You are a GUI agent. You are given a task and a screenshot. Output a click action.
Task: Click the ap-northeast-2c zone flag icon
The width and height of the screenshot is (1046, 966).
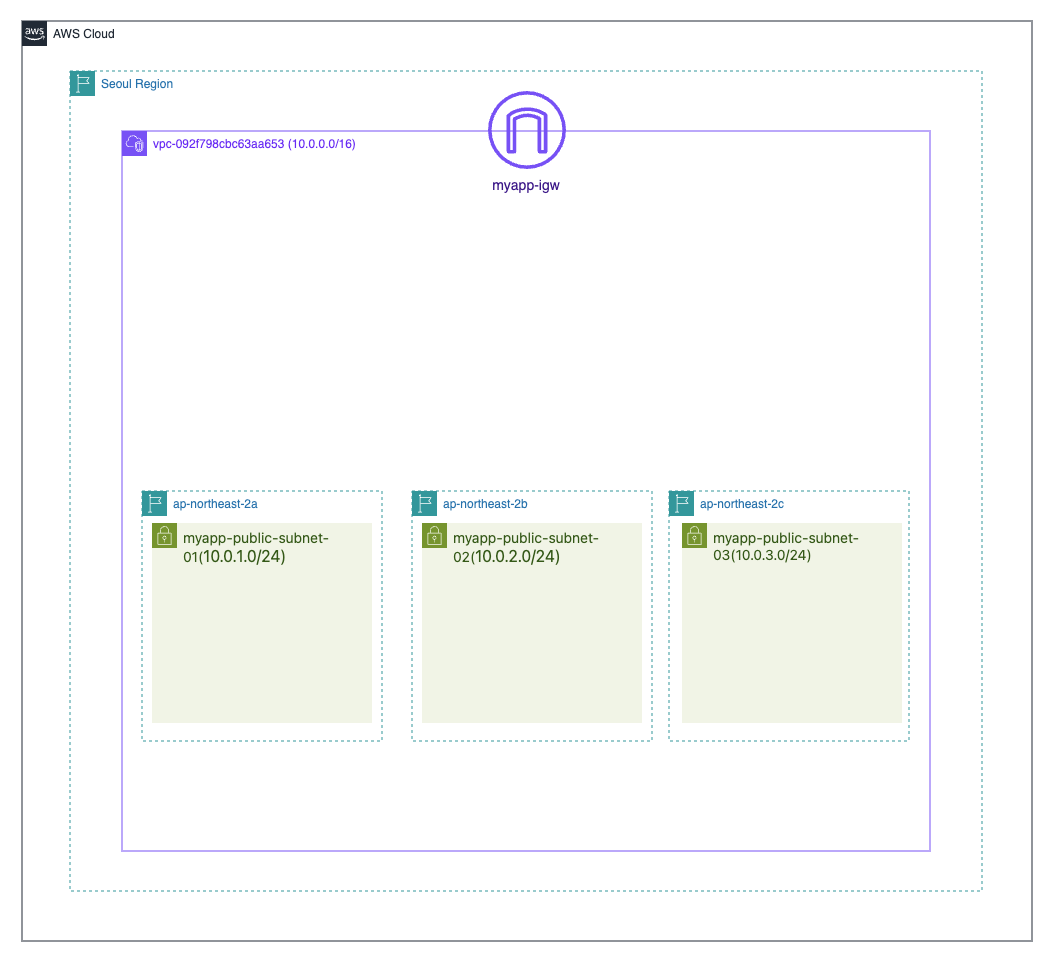pyautogui.click(x=681, y=504)
